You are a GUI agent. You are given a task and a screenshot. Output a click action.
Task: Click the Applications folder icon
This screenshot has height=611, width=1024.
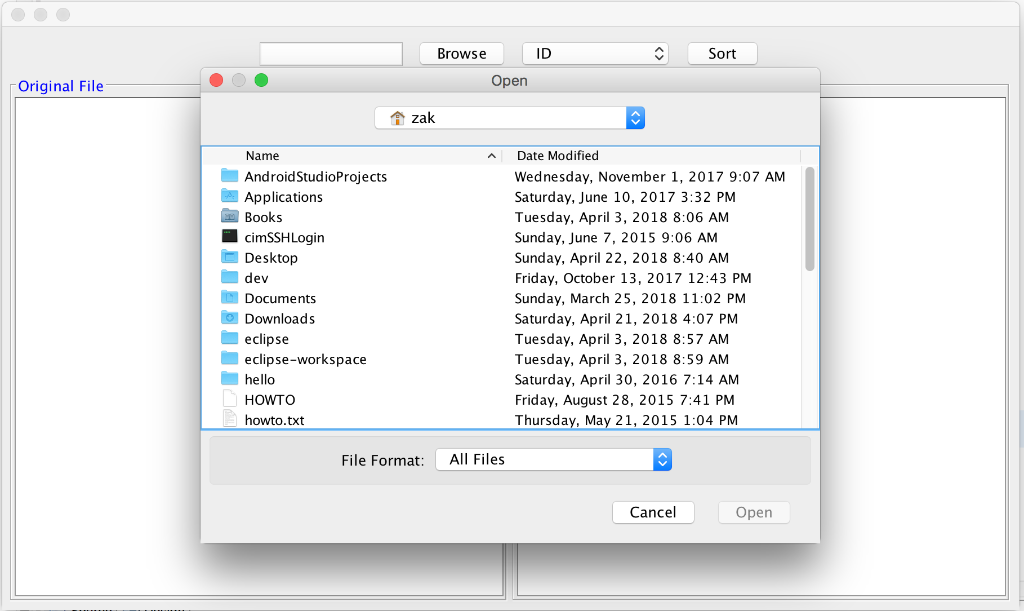point(229,196)
